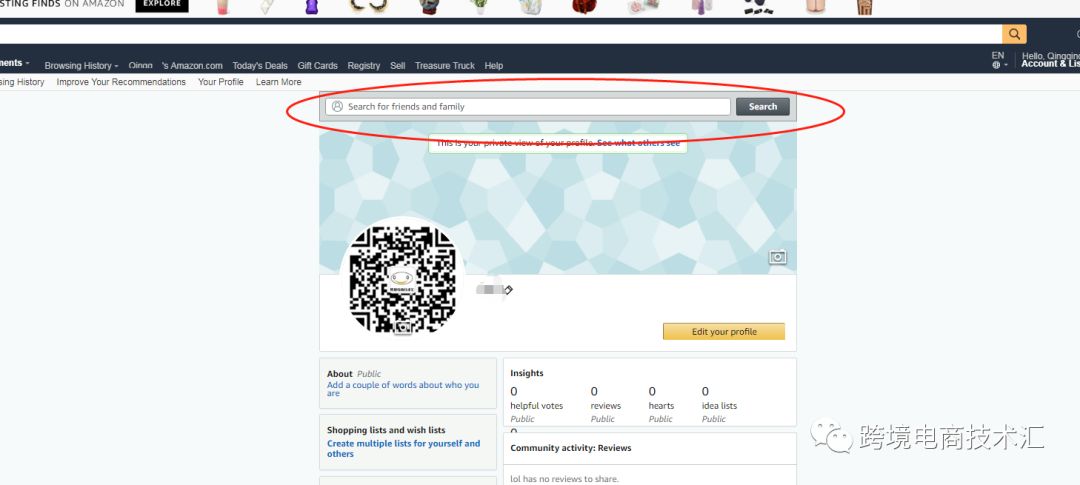
Task: Click the About Public heading
Action: [354, 374]
